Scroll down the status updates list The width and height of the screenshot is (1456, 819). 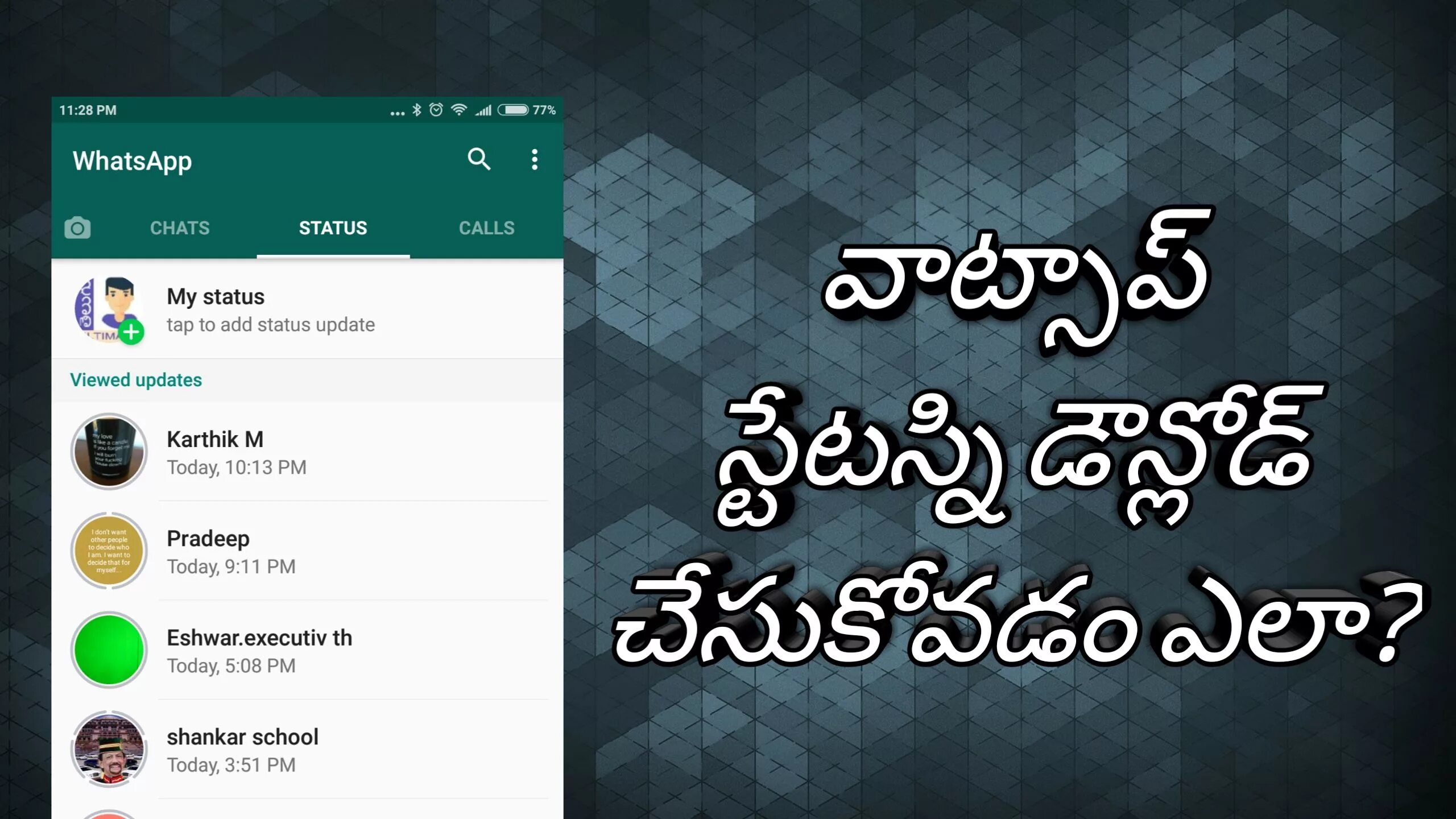tap(307, 600)
